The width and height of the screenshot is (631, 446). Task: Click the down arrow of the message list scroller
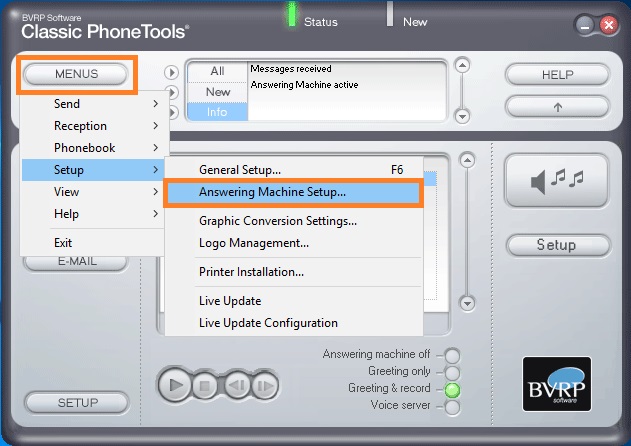pyautogui.click(x=463, y=116)
